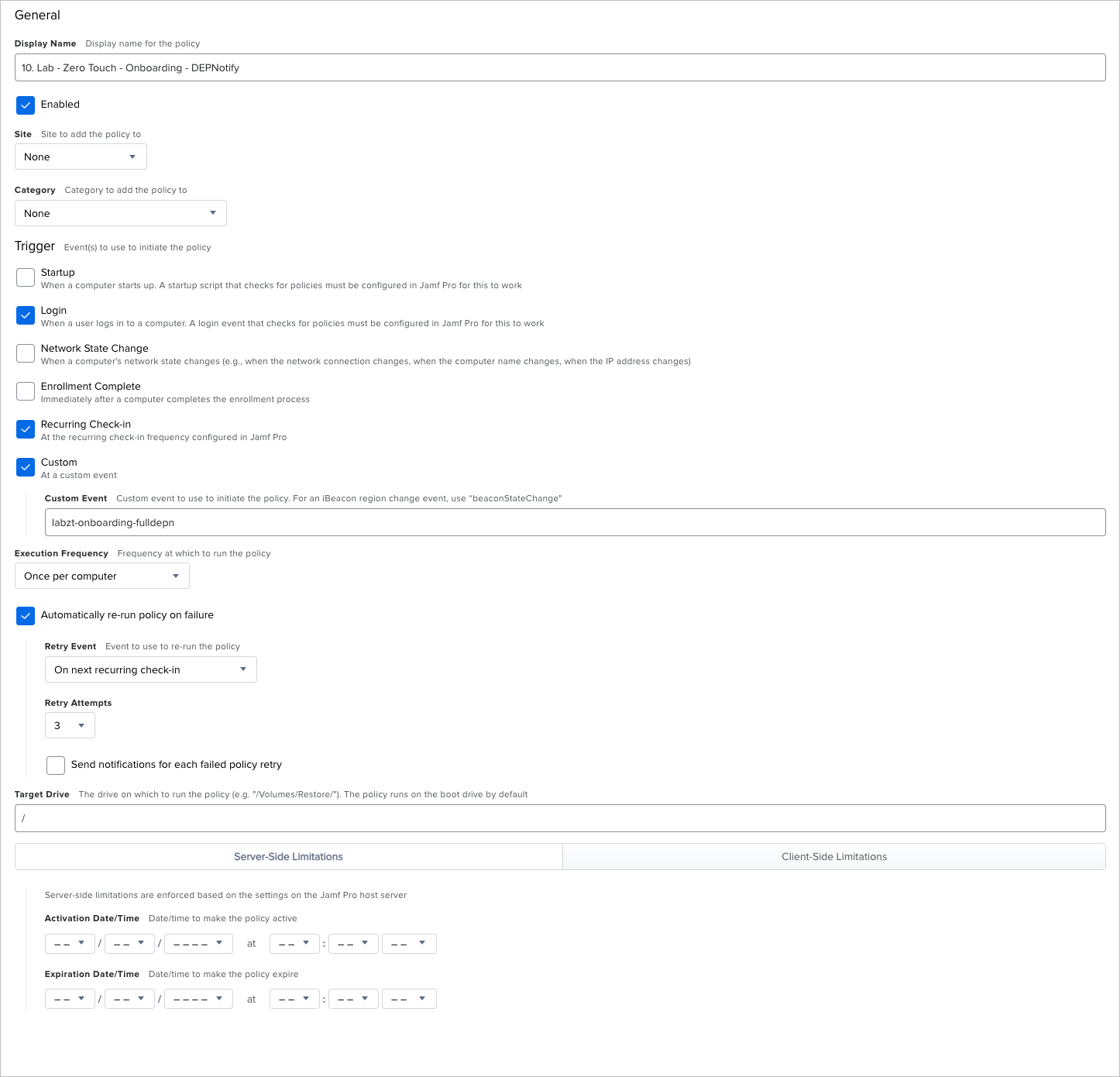The image size is (1120, 1077).
Task: Click the Network State Change label text
Action: (94, 348)
